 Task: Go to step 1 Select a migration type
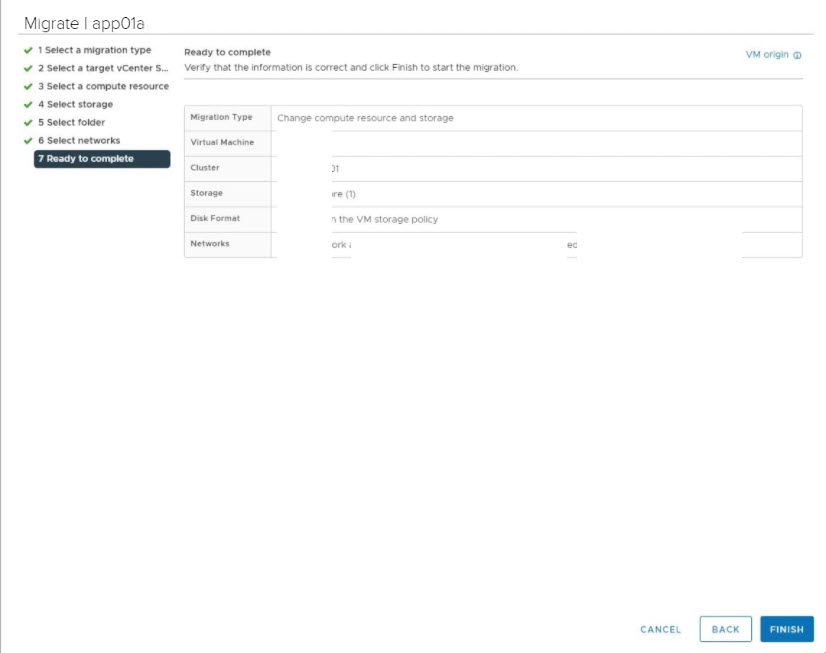94,50
